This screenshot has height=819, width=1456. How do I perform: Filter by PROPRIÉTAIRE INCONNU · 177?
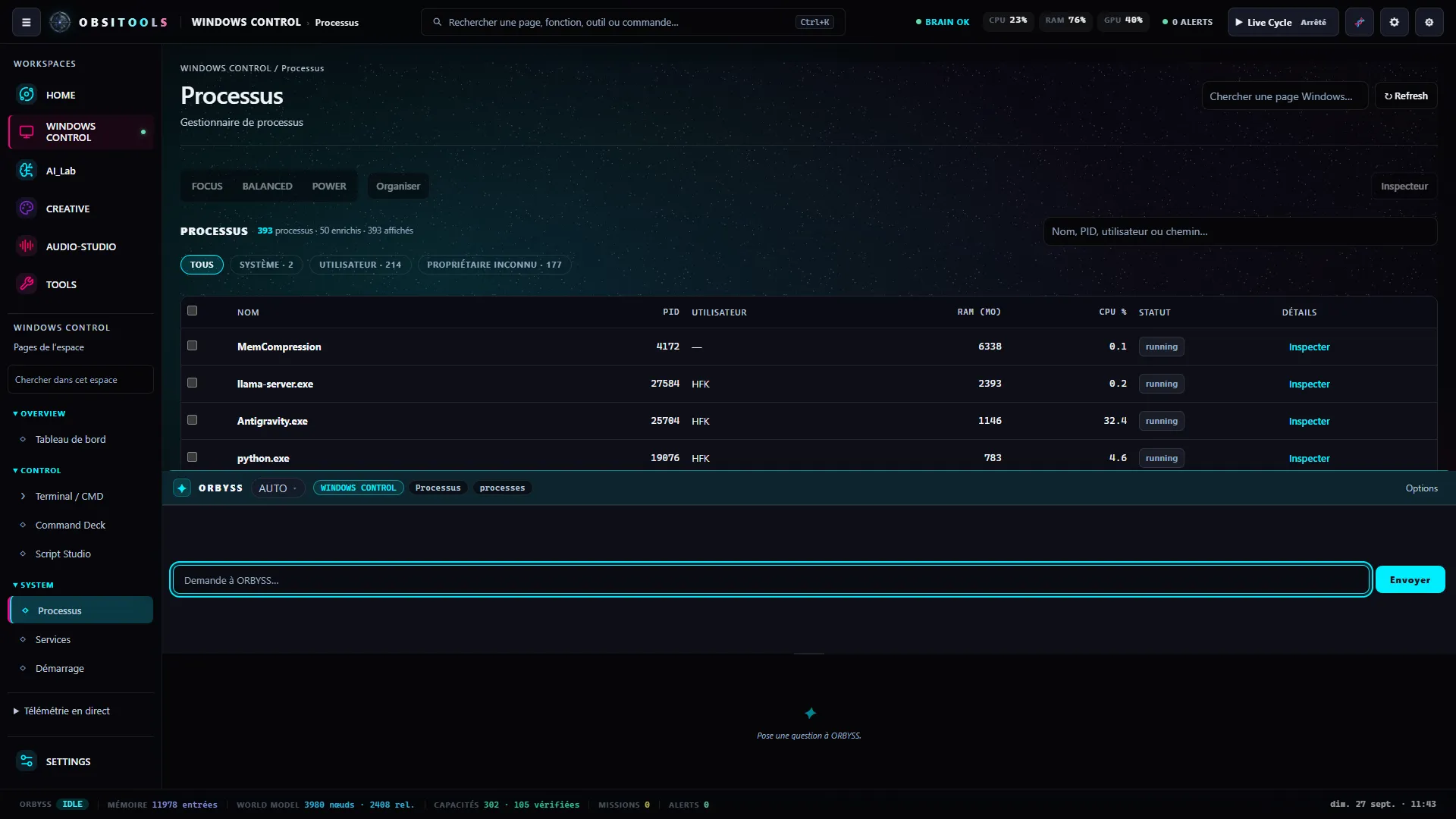(x=494, y=265)
